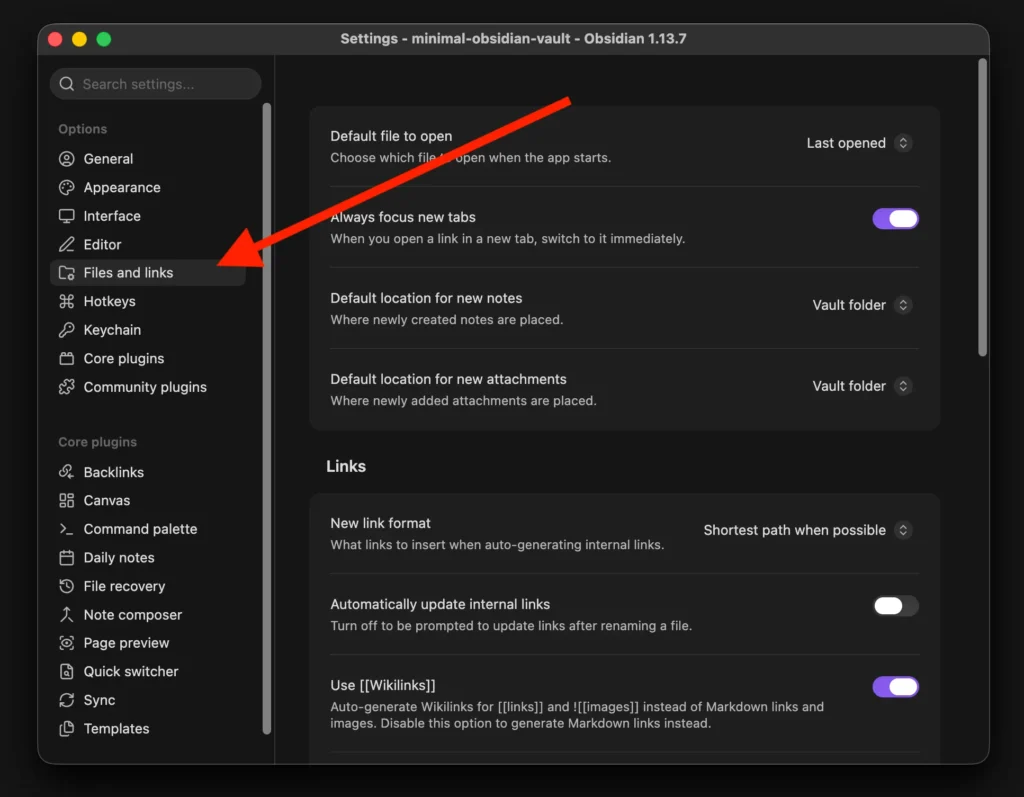Click the Core plugins box icon
The image size is (1024, 797).
[67, 359]
